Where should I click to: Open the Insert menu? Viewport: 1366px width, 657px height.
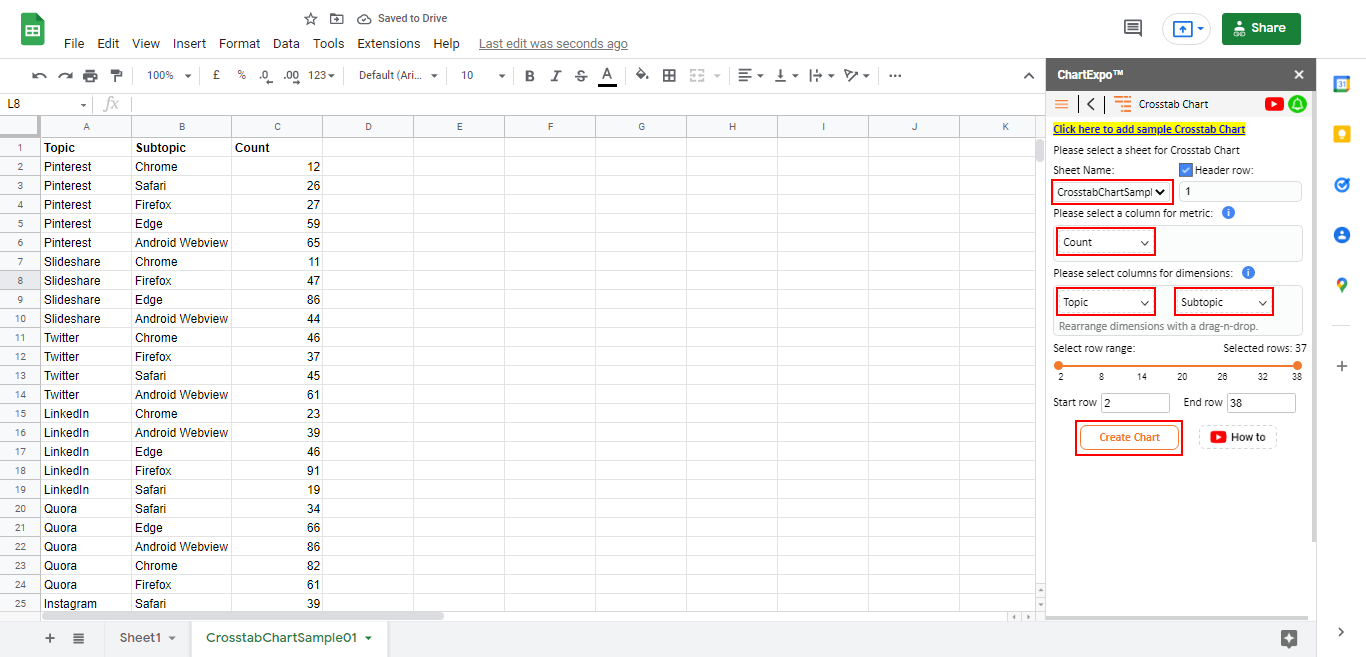pos(189,44)
